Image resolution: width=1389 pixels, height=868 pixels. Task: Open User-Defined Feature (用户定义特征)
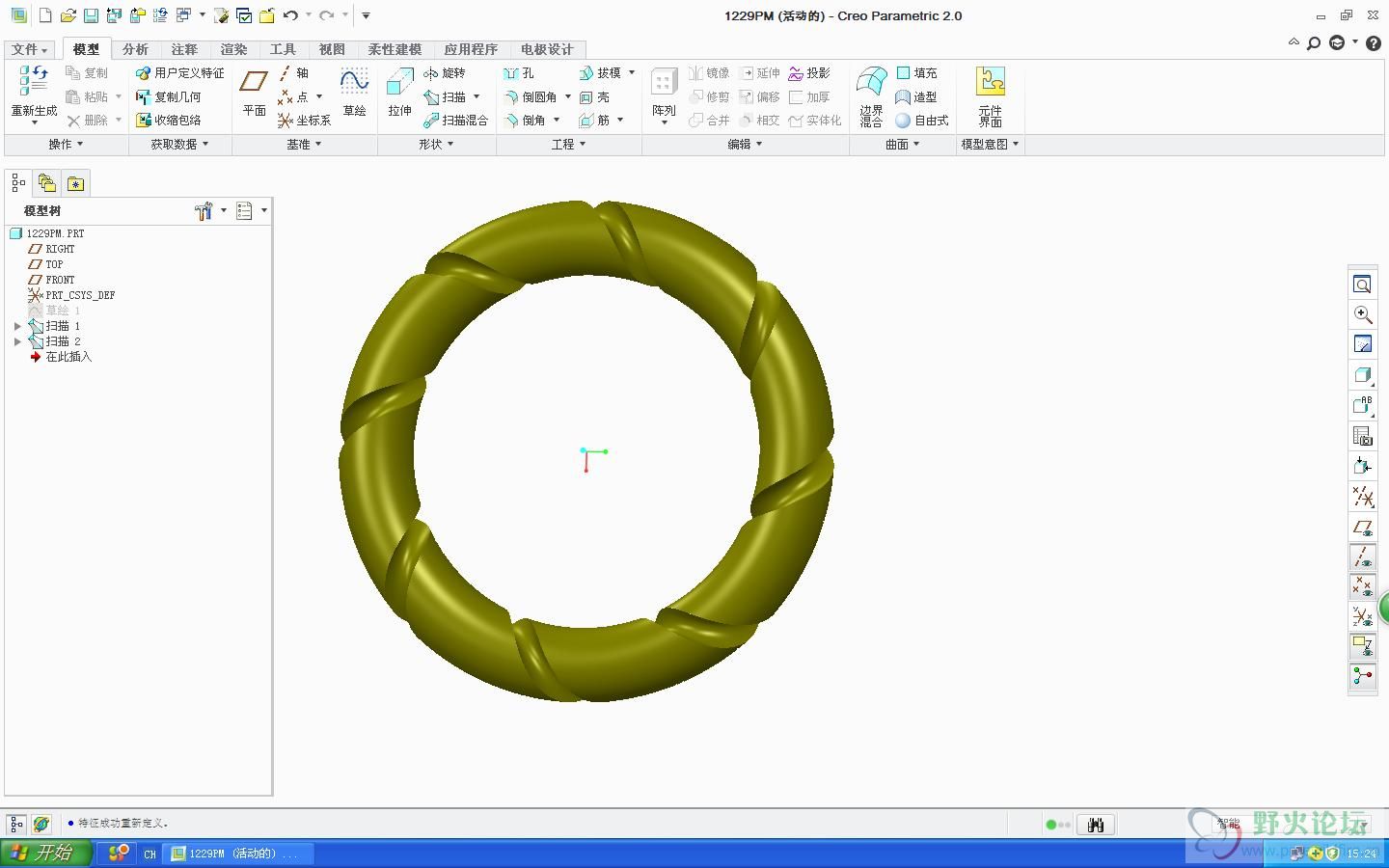(x=179, y=73)
